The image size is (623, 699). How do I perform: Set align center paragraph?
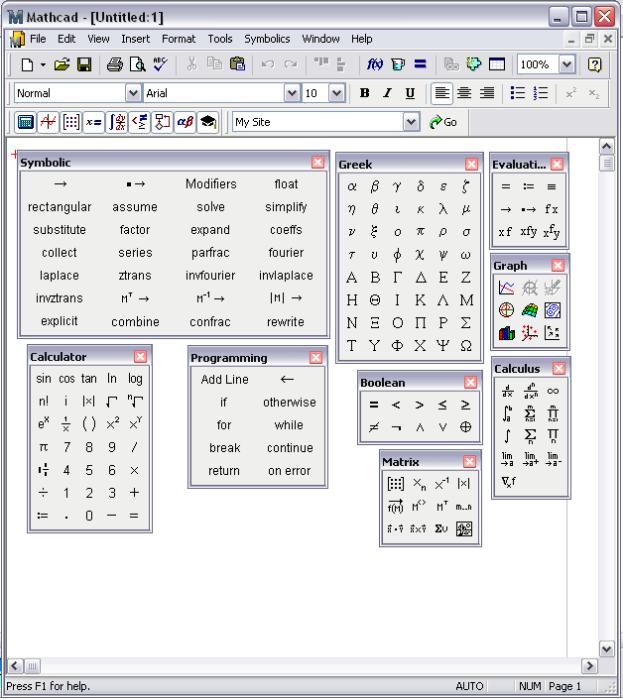coord(464,93)
